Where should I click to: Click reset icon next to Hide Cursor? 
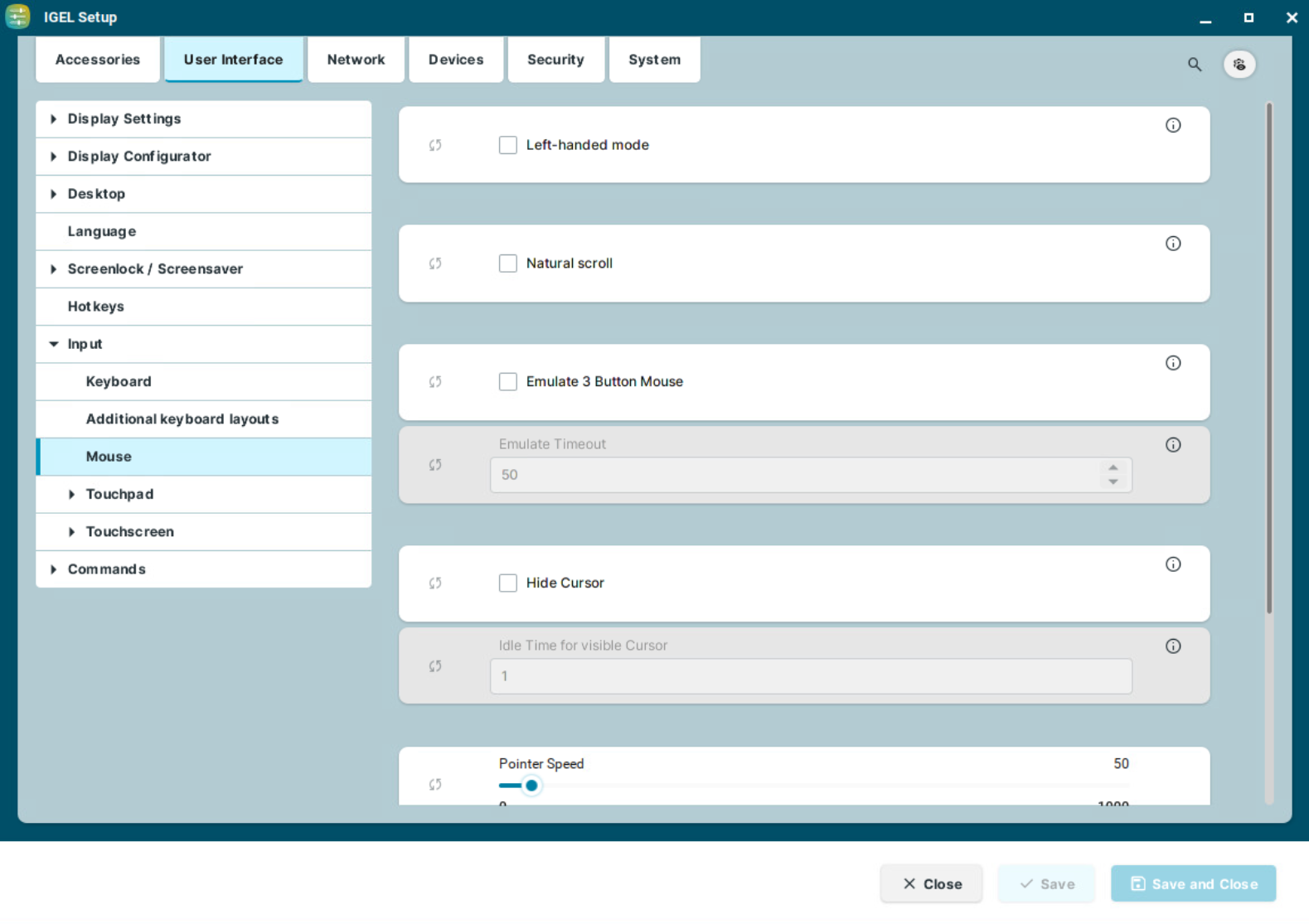[435, 583]
